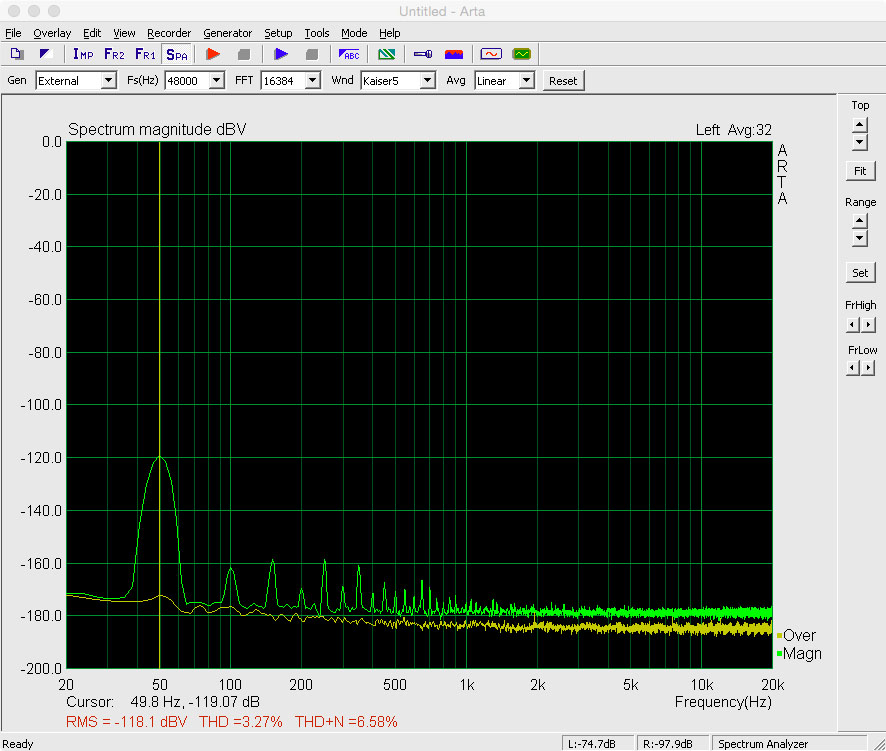Click the 'THD+N =6.58%' readout
Image resolution: width=886 pixels, height=751 pixels.
346,722
